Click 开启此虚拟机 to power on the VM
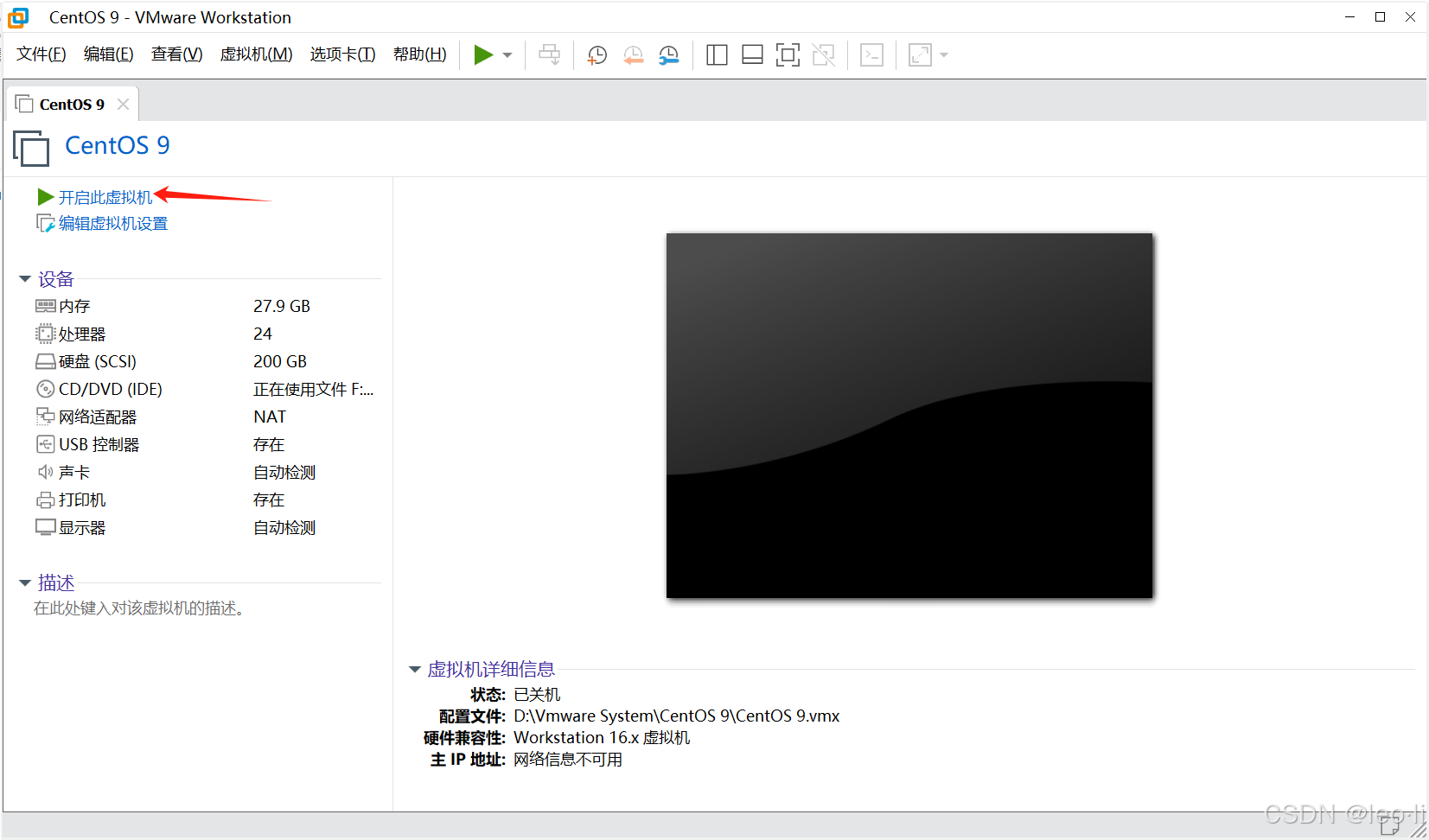Image resolution: width=1429 pixels, height=840 pixels. click(x=105, y=198)
